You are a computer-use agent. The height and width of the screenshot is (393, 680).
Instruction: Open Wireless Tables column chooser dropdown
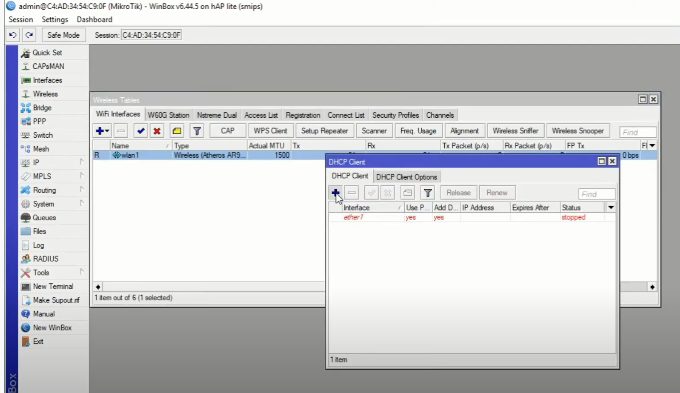[x=652, y=146]
